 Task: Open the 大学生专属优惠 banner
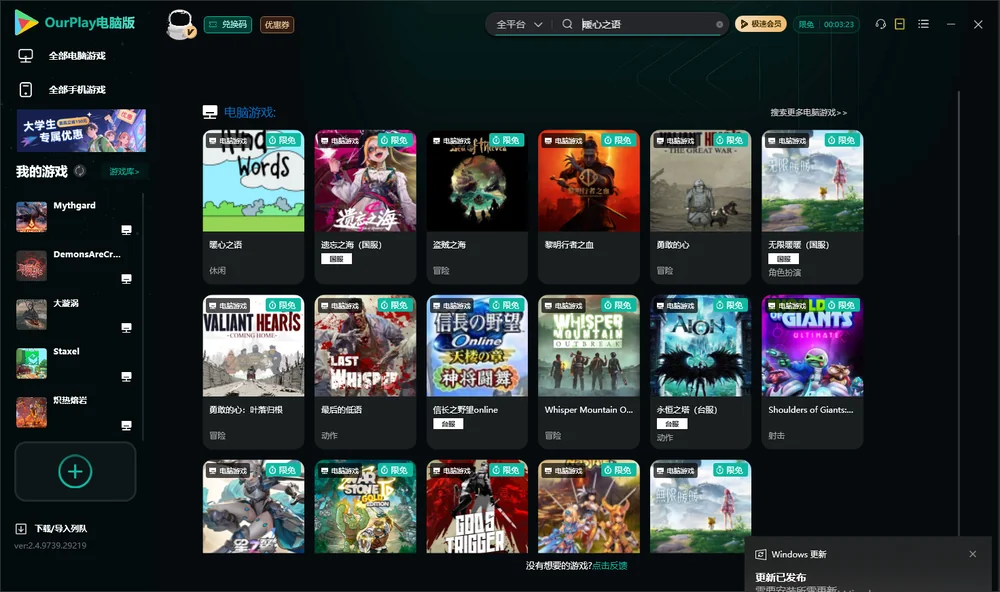coord(82,131)
